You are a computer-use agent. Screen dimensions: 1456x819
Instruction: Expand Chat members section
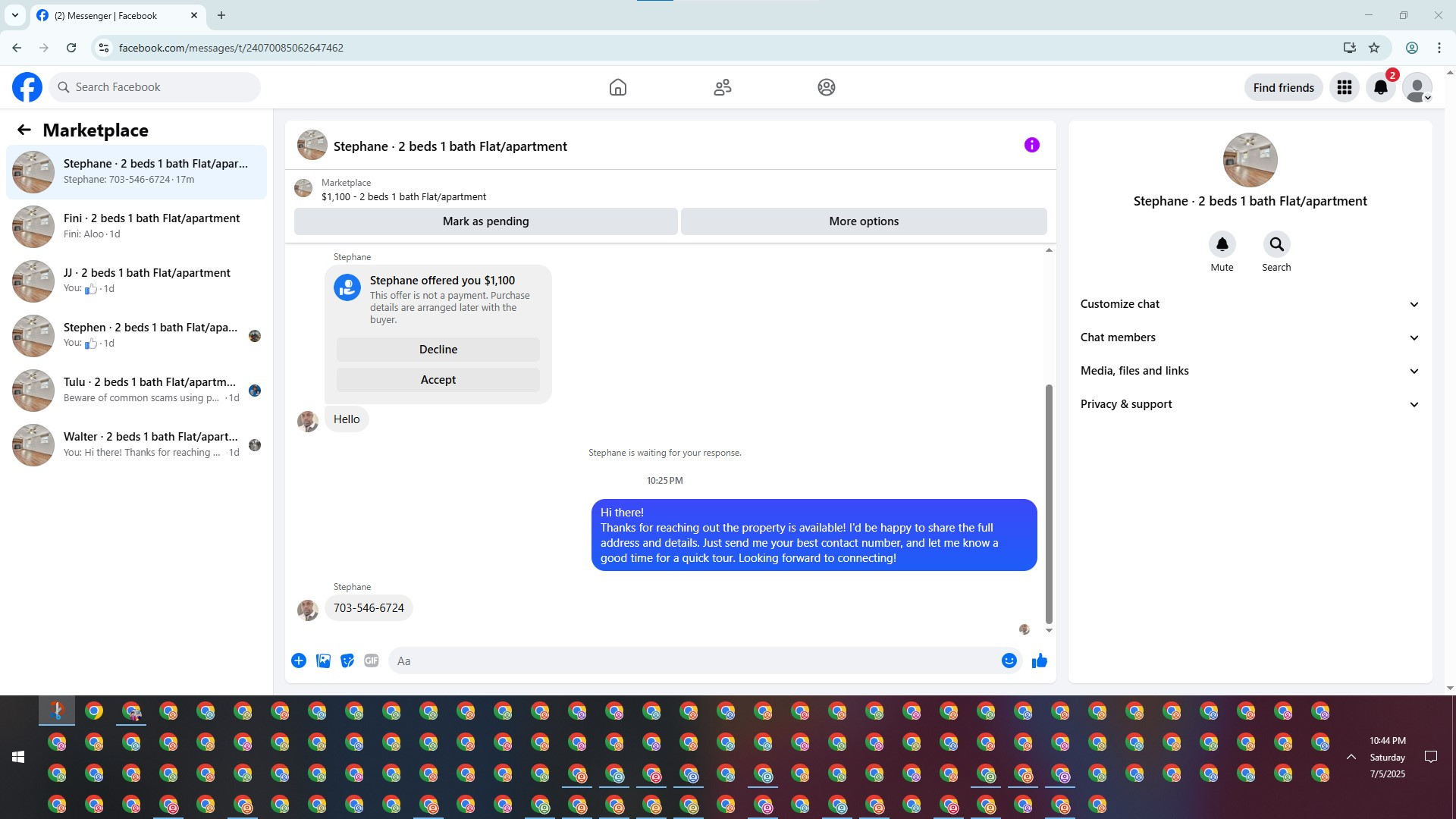[1250, 337]
